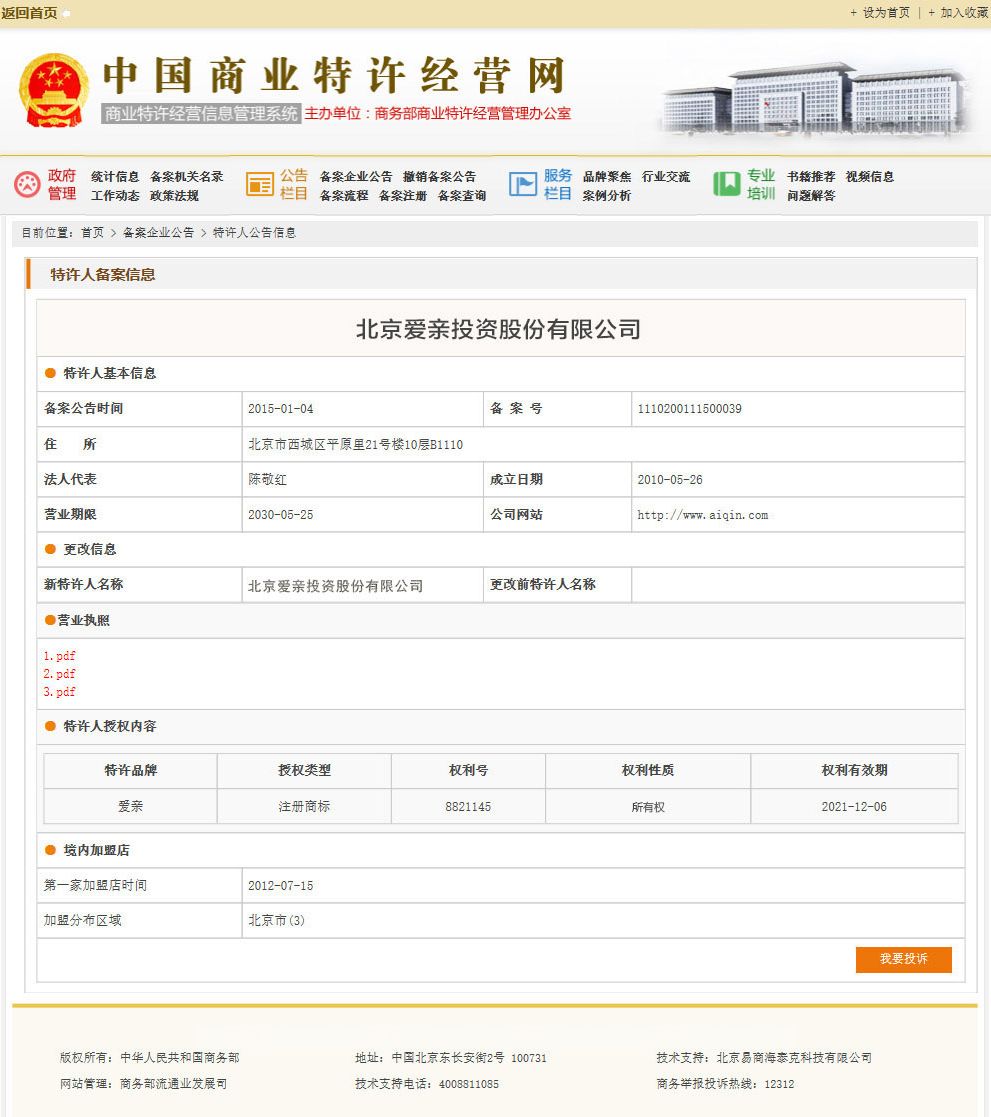Select the legal representative 陈敬红
Image resolution: width=991 pixels, height=1117 pixels.
[x=267, y=479]
